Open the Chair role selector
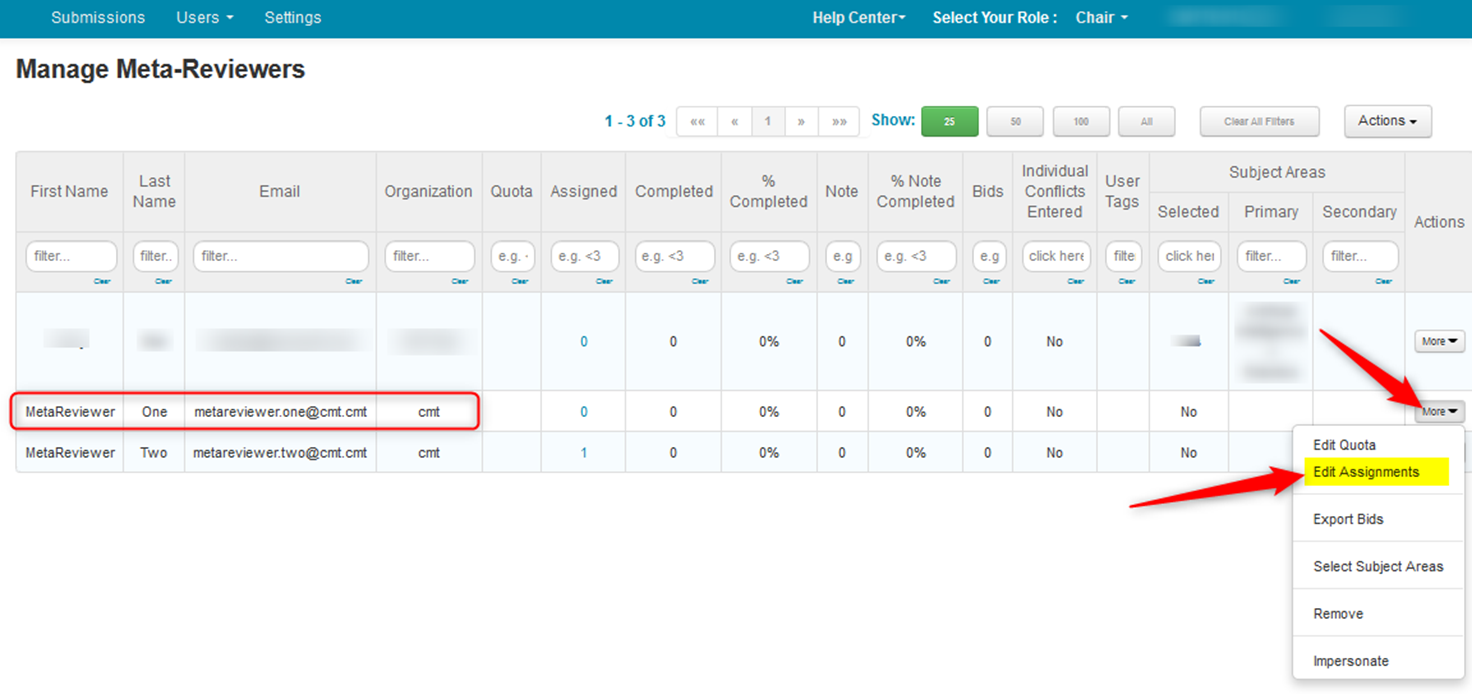1472x694 pixels. tap(1102, 18)
